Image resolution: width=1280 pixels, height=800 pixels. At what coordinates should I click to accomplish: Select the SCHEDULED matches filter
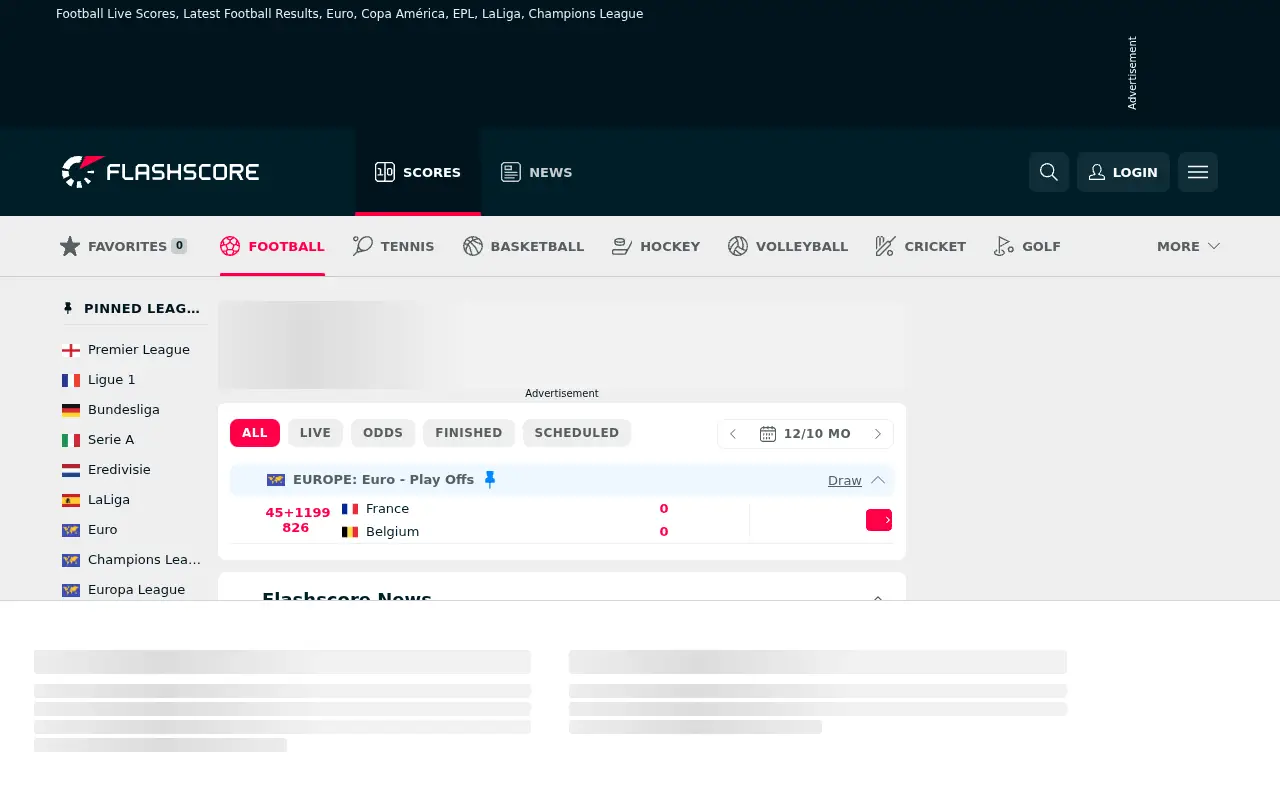[577, 433]
